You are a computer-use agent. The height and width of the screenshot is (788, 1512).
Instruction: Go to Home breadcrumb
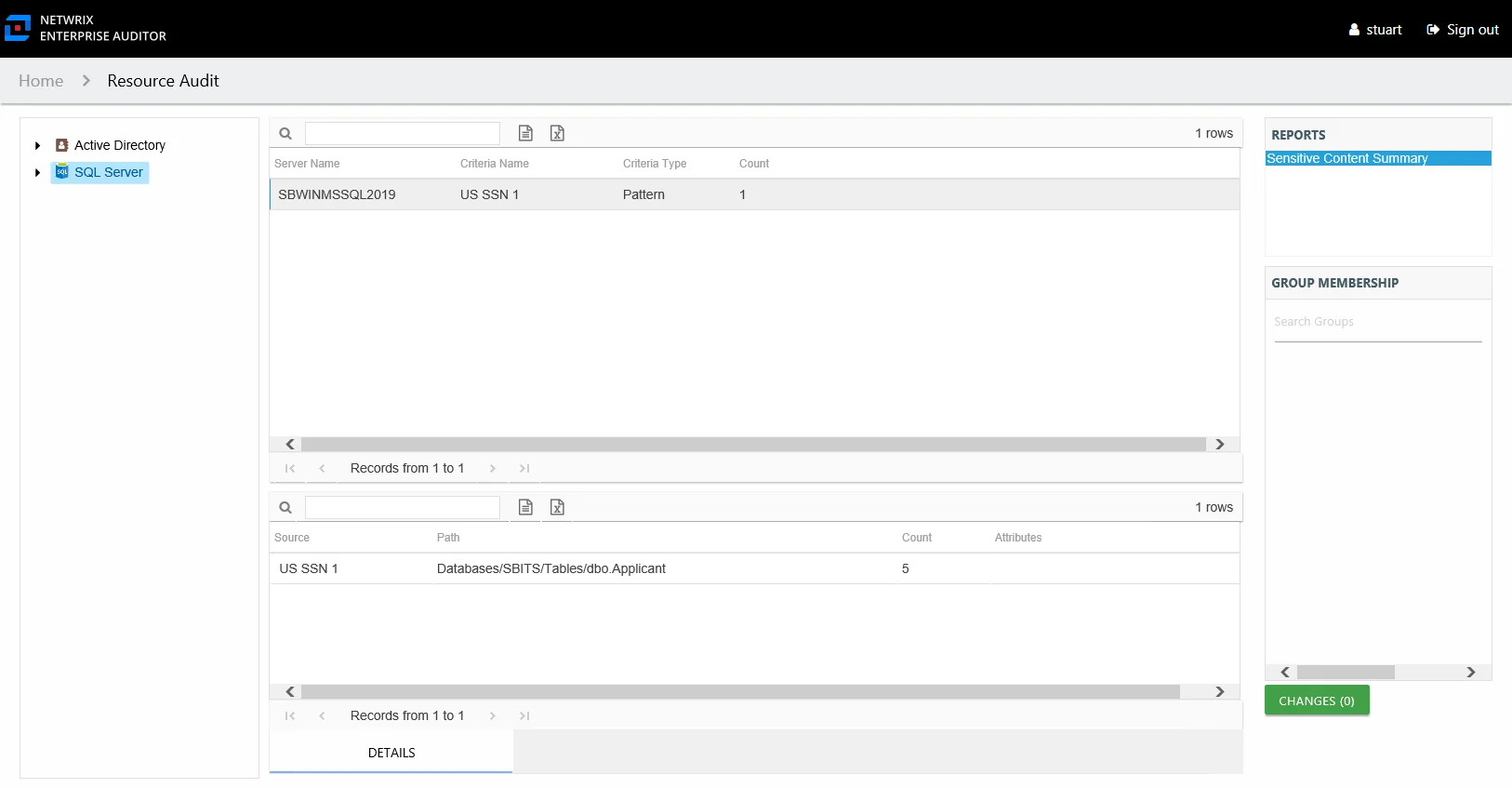(41, 81)
